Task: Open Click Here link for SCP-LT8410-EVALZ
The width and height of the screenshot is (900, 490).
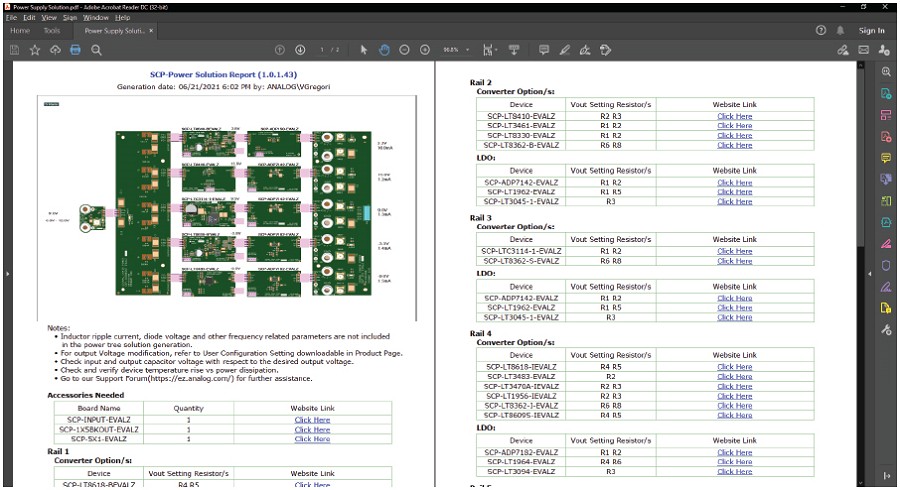Action: 735,116
